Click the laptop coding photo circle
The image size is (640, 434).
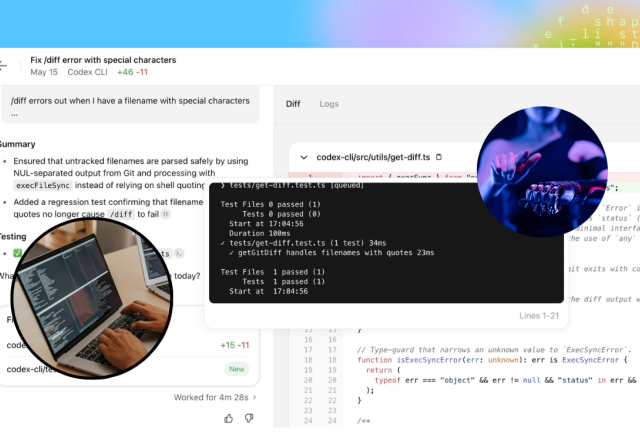pyautogui.click(x=92, y=298)
